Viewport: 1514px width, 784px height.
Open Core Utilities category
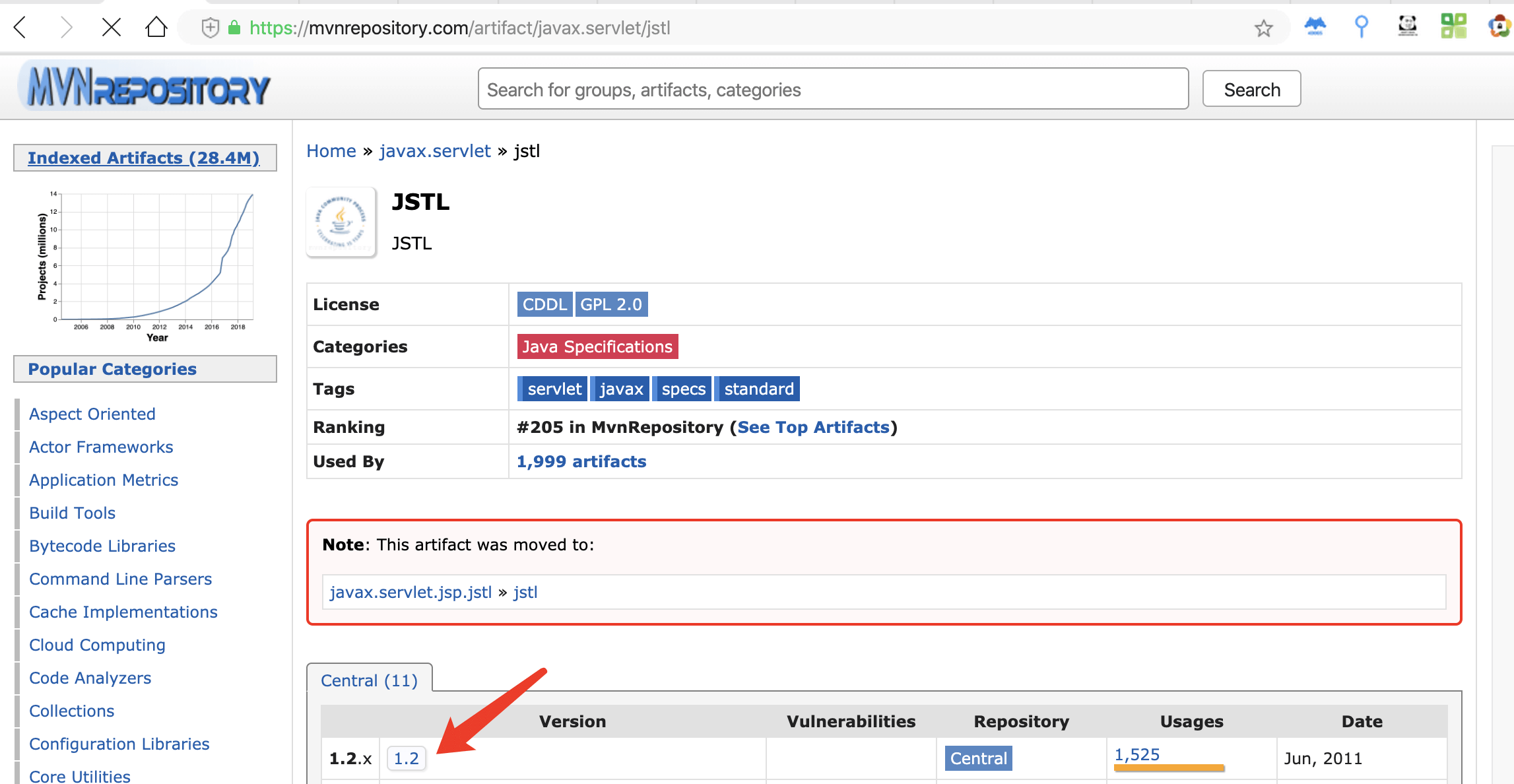(80, 776)
